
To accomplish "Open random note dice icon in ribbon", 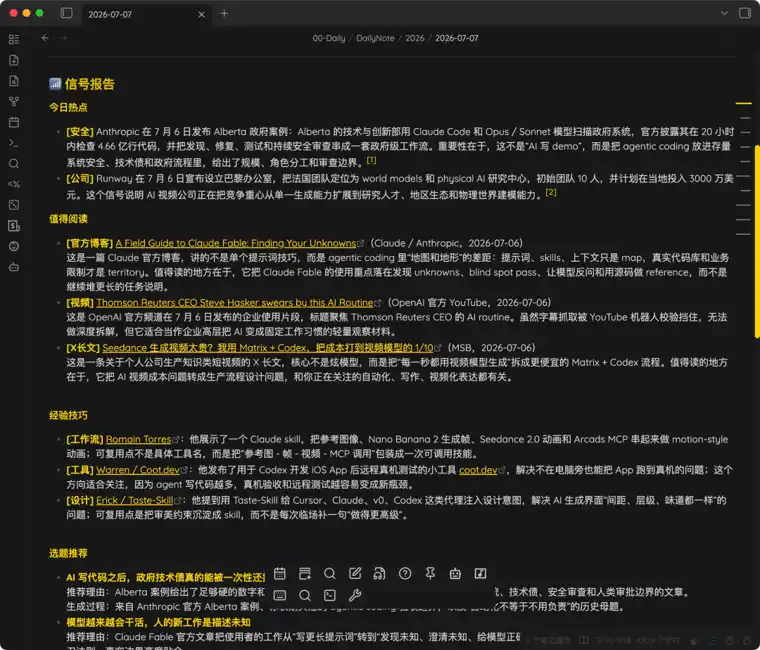I will (x=14, y=205).
